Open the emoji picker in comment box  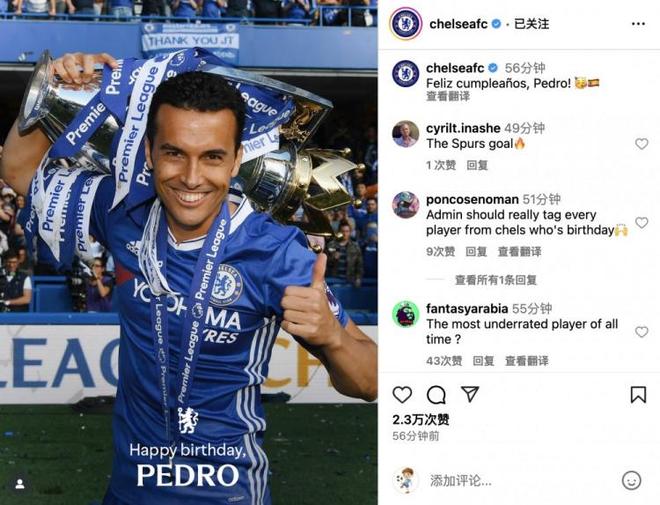[x=631, y=480]
